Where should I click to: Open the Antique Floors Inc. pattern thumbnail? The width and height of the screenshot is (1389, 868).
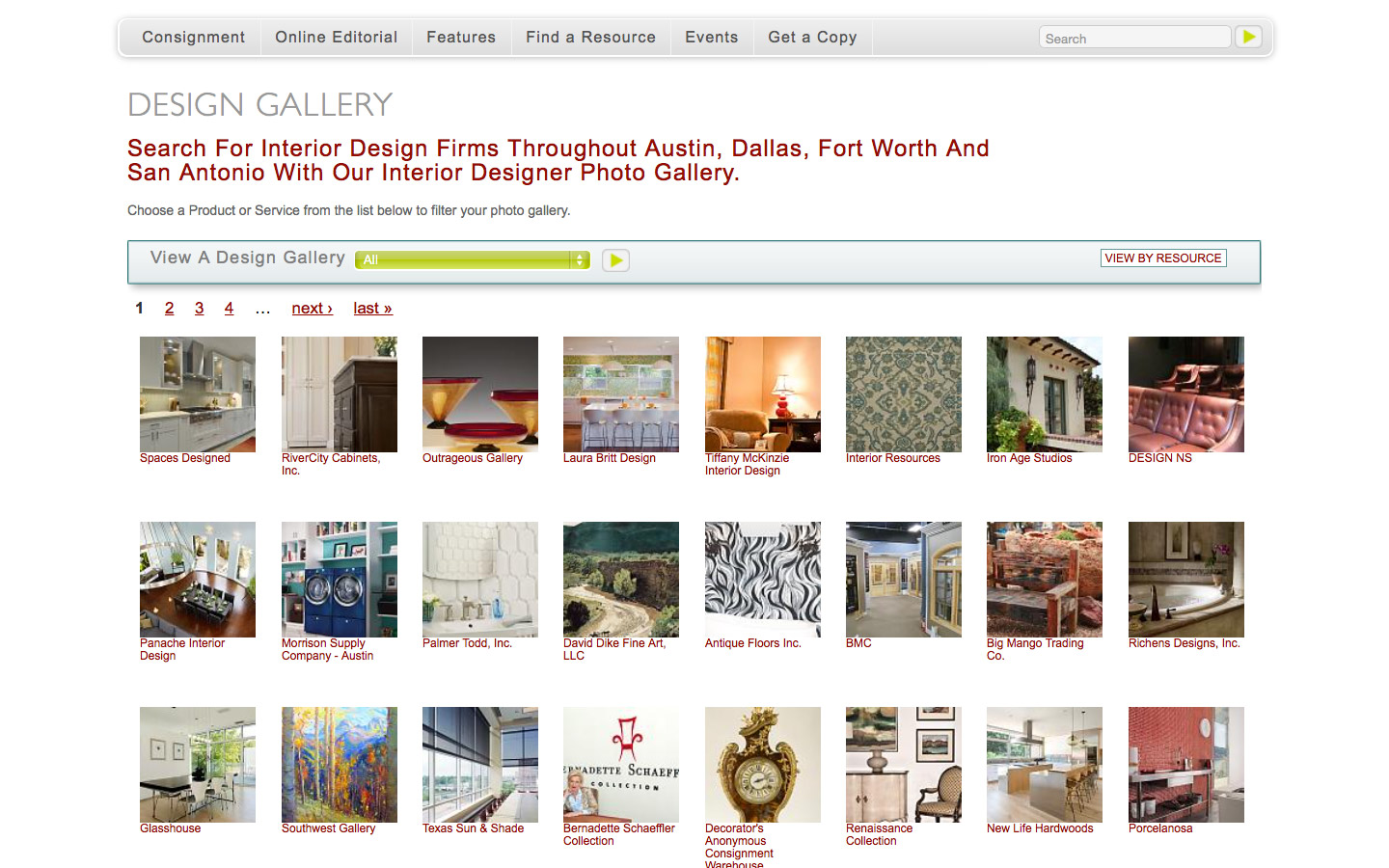tap(763, 580)
